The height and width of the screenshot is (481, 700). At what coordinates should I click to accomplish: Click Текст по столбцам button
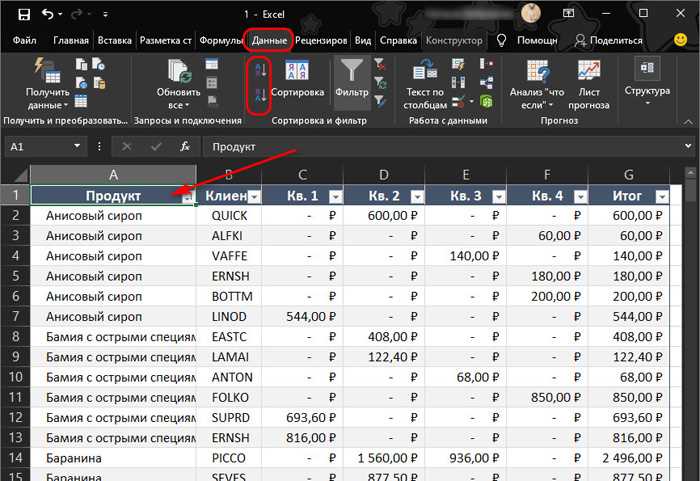click(x=425, y=85)
